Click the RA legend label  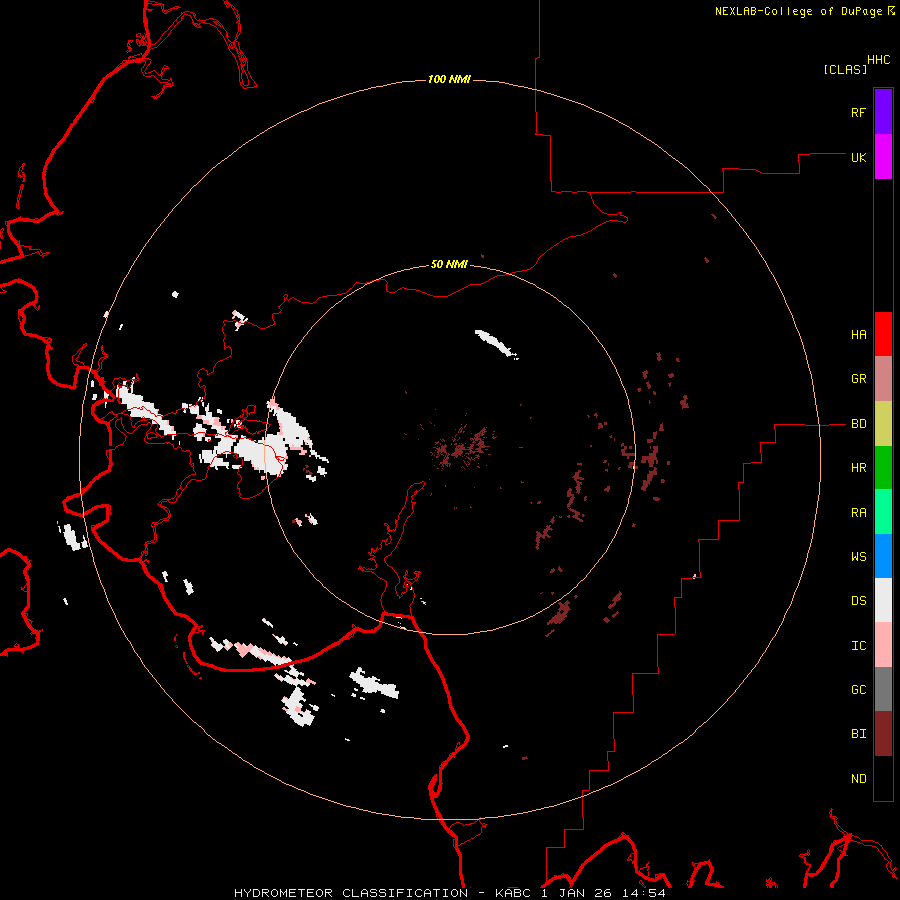859,512
